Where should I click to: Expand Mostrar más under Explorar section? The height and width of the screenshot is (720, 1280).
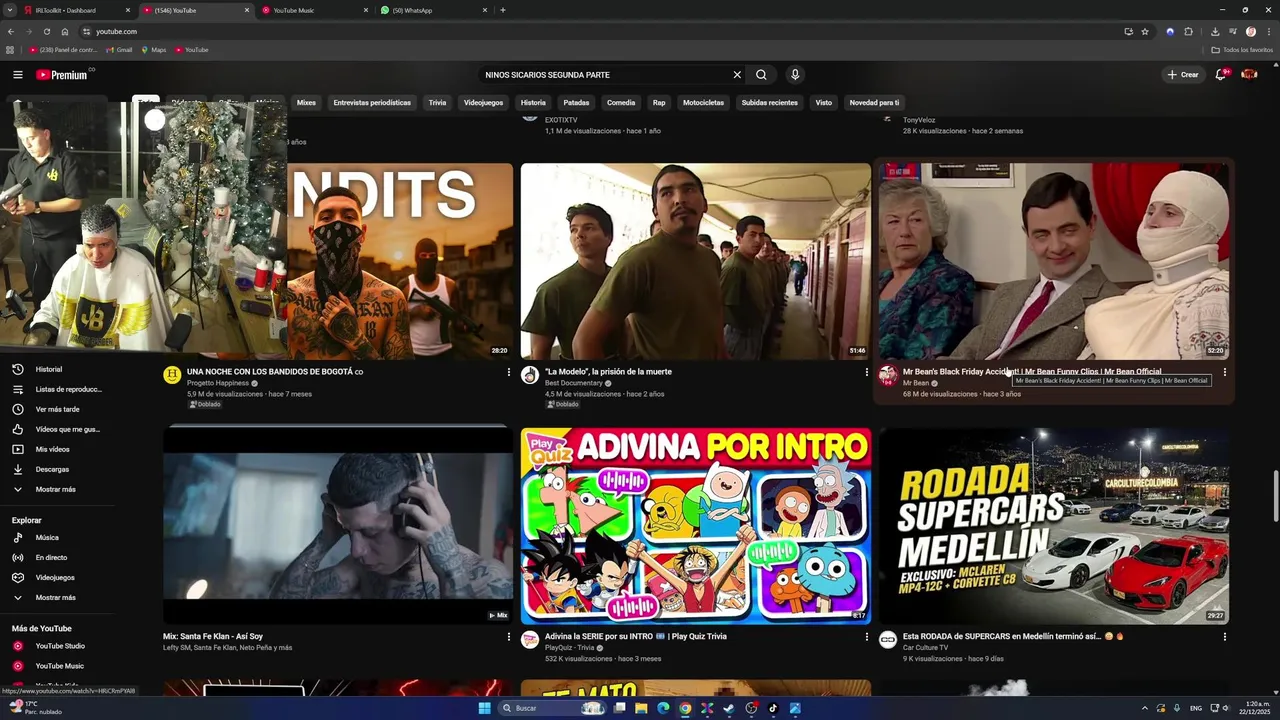tap(57, 597)
